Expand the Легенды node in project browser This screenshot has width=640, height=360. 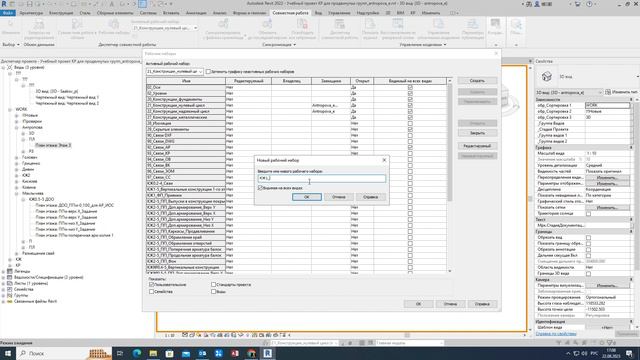click(x=3, y=271)
